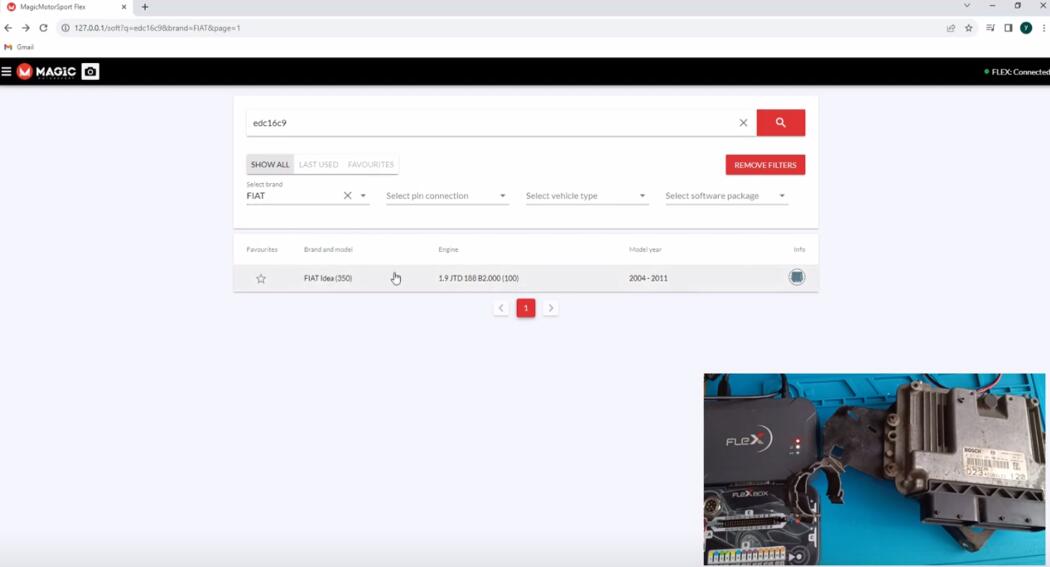
Task: Open the Gmail bookmark
Action: coord(19,47)
